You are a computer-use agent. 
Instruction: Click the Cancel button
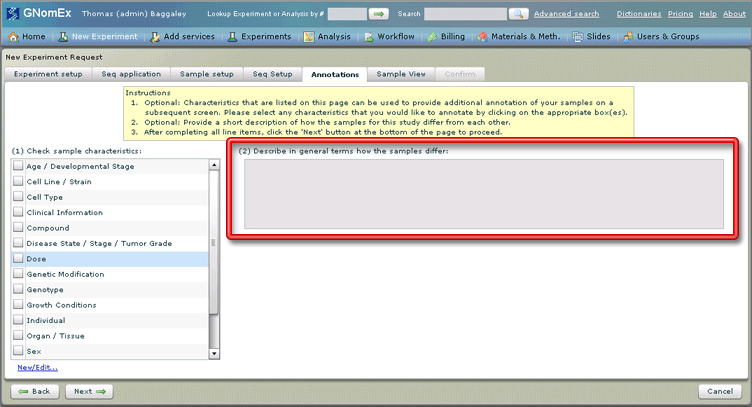point(720,391)
